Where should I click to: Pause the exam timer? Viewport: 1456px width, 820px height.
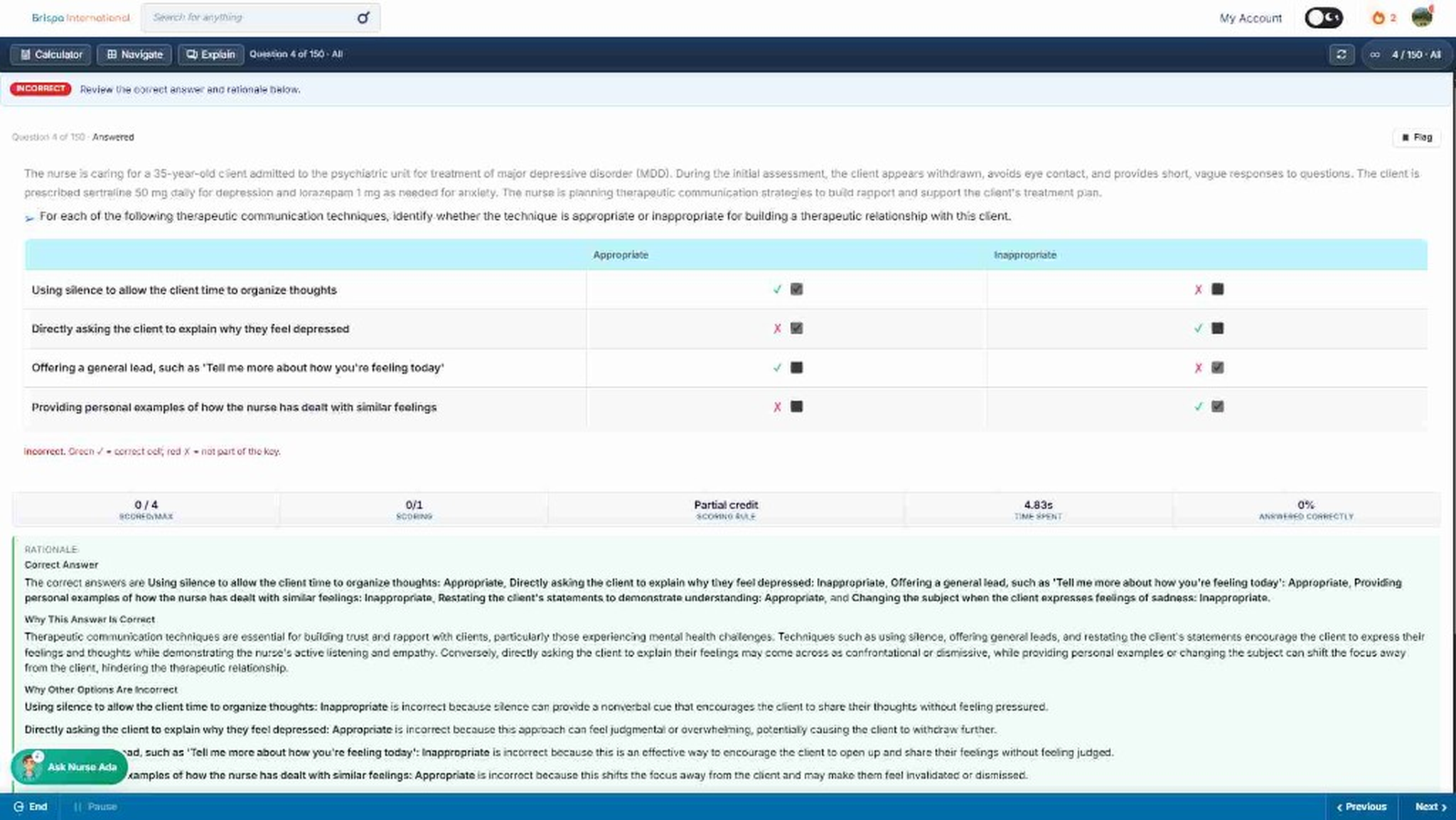[x=95, y=806]
